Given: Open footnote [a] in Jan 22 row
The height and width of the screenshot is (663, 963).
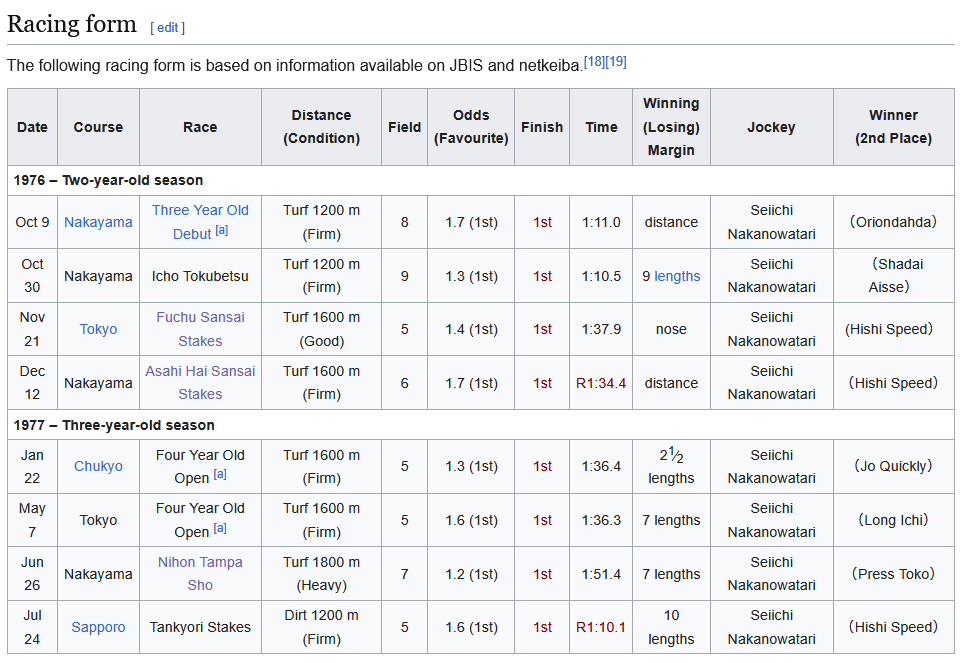Looking at the screenshot, I should [x=220, y=475].
